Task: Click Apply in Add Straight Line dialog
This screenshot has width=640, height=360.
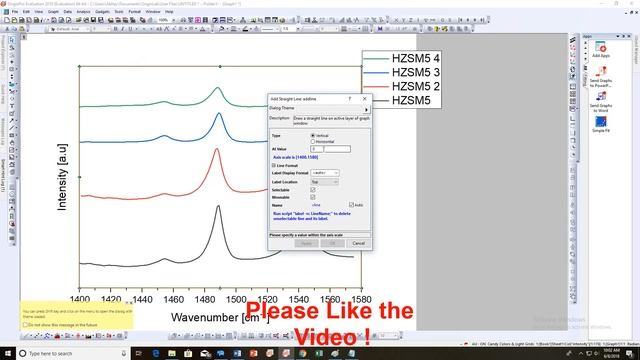Action: pyautogui.click(x=307, y=243)
